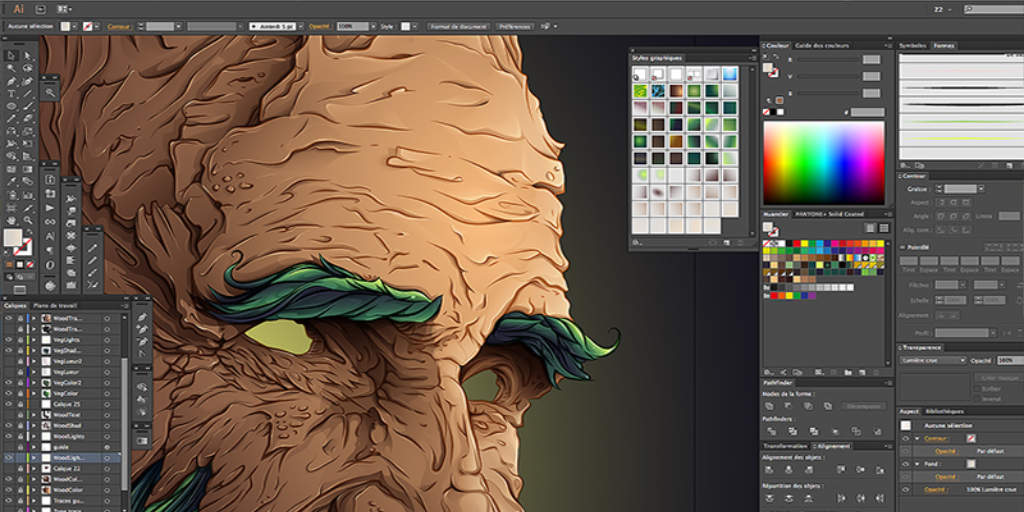The image size is (1024, 512).
Task: Select the Direct Selection tool
Action: tap(27, 56)
